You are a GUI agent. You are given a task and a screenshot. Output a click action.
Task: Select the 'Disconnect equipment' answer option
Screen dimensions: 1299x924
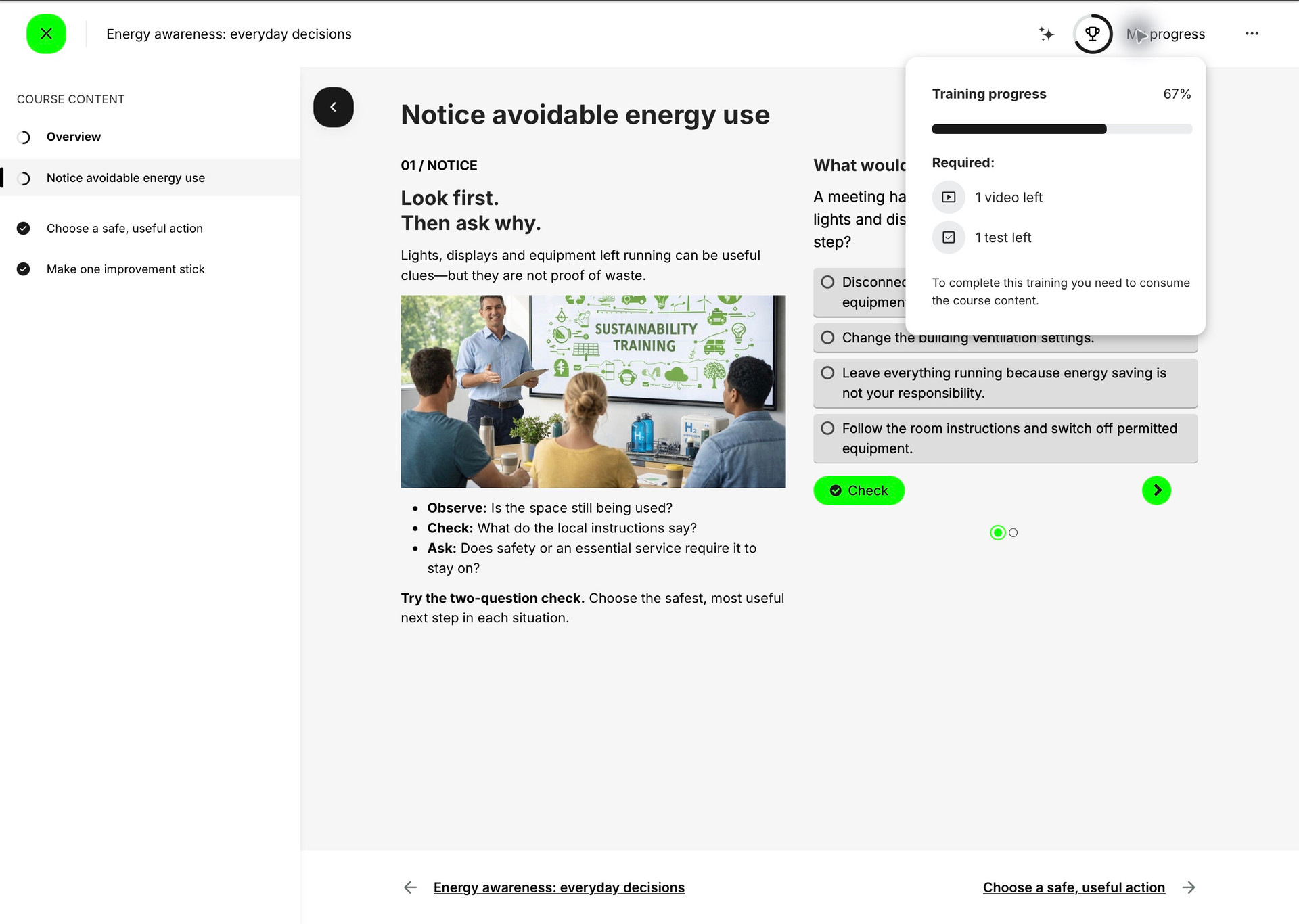(860, 292)
